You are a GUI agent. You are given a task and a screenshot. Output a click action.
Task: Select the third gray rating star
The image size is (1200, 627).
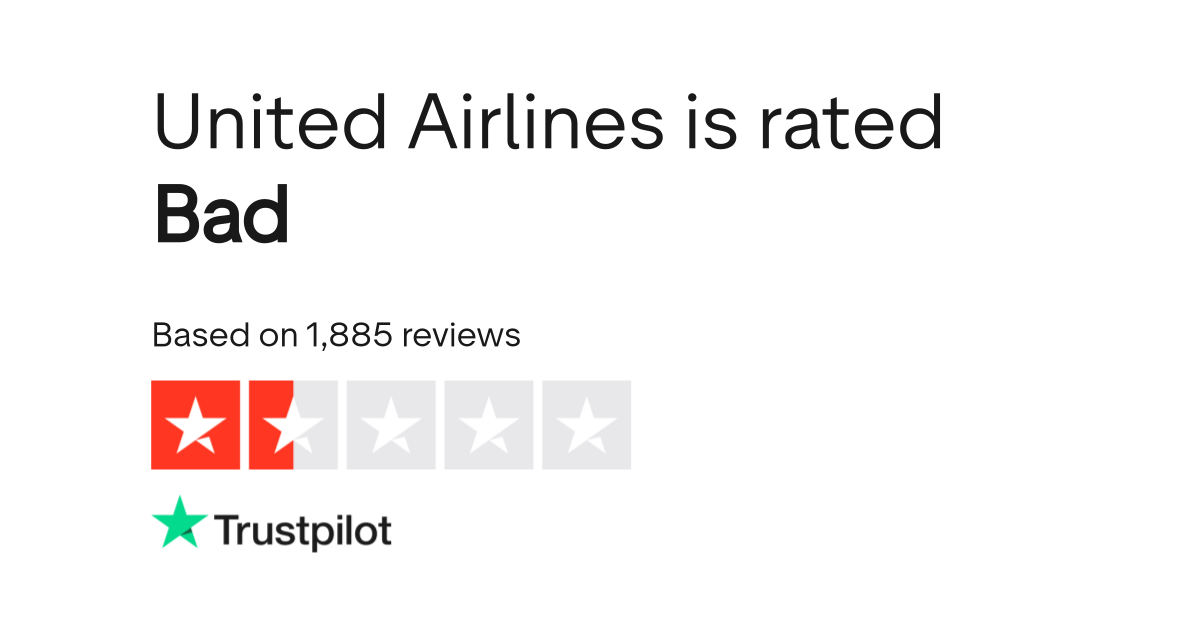(x=391, y=424)
